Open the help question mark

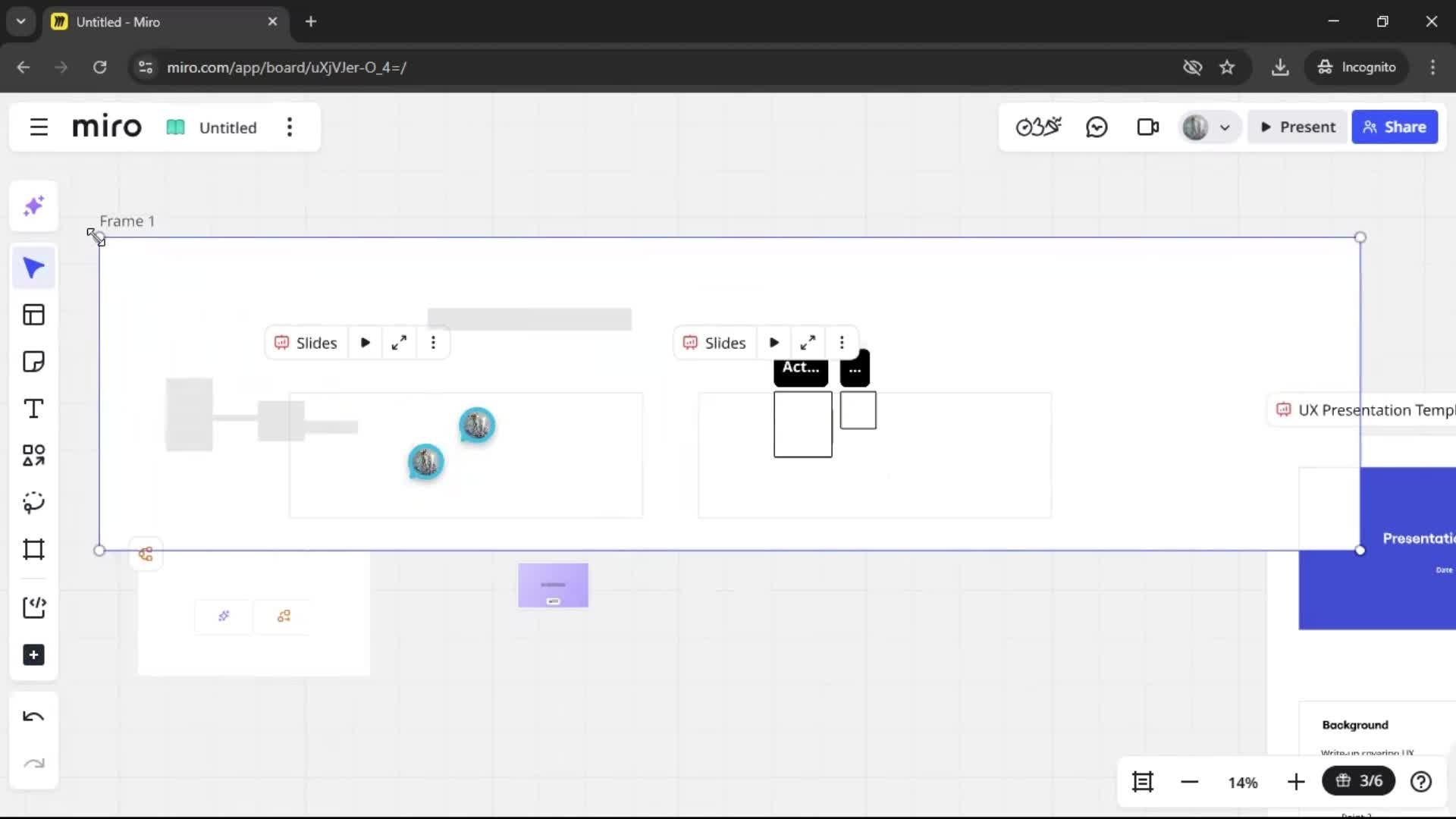pos(1421,782)
